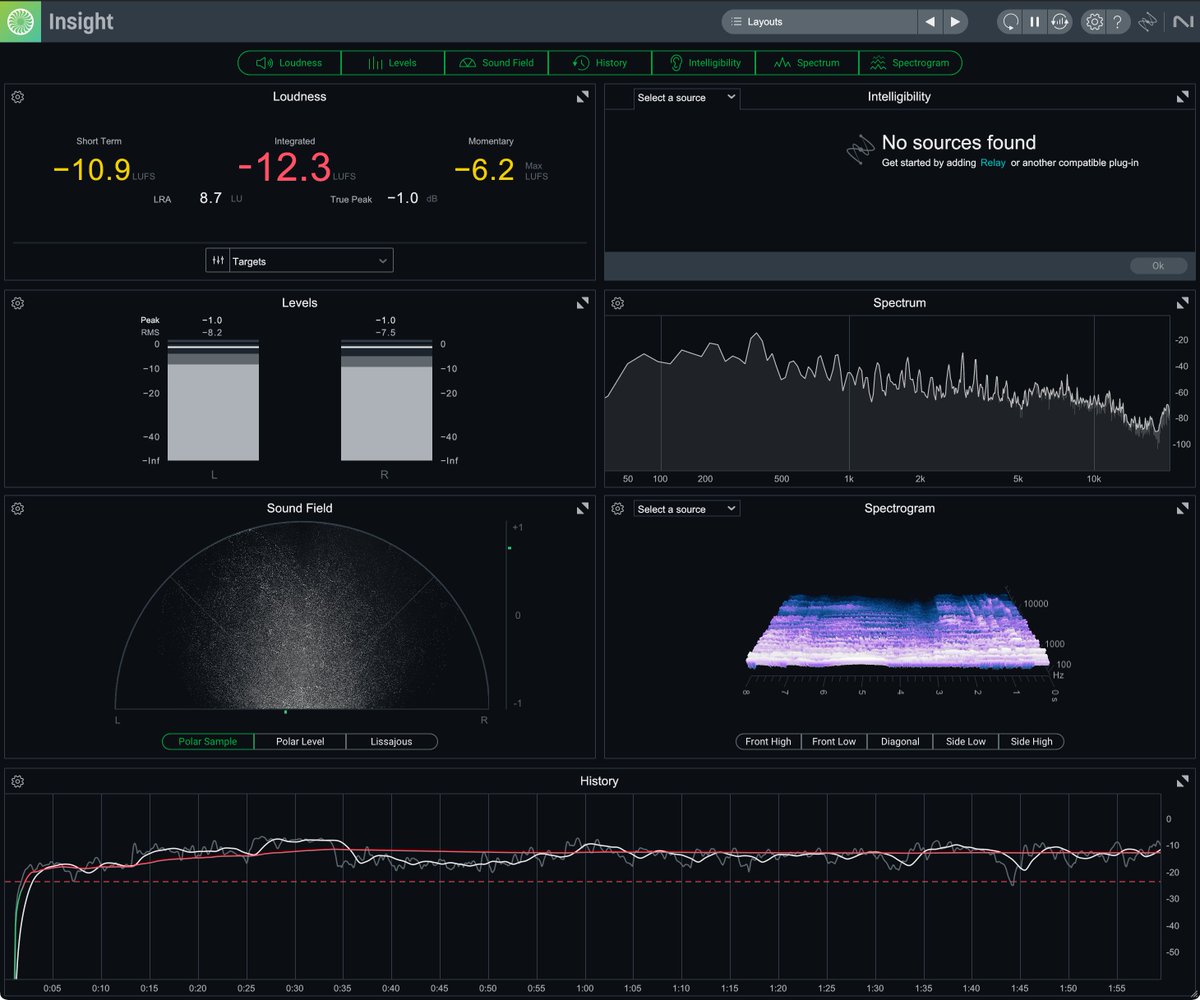Click the Relay link
Image resolution: width=1200 pixels, height=1000 pixels.
pyautogui.click(x=993, y=162)
